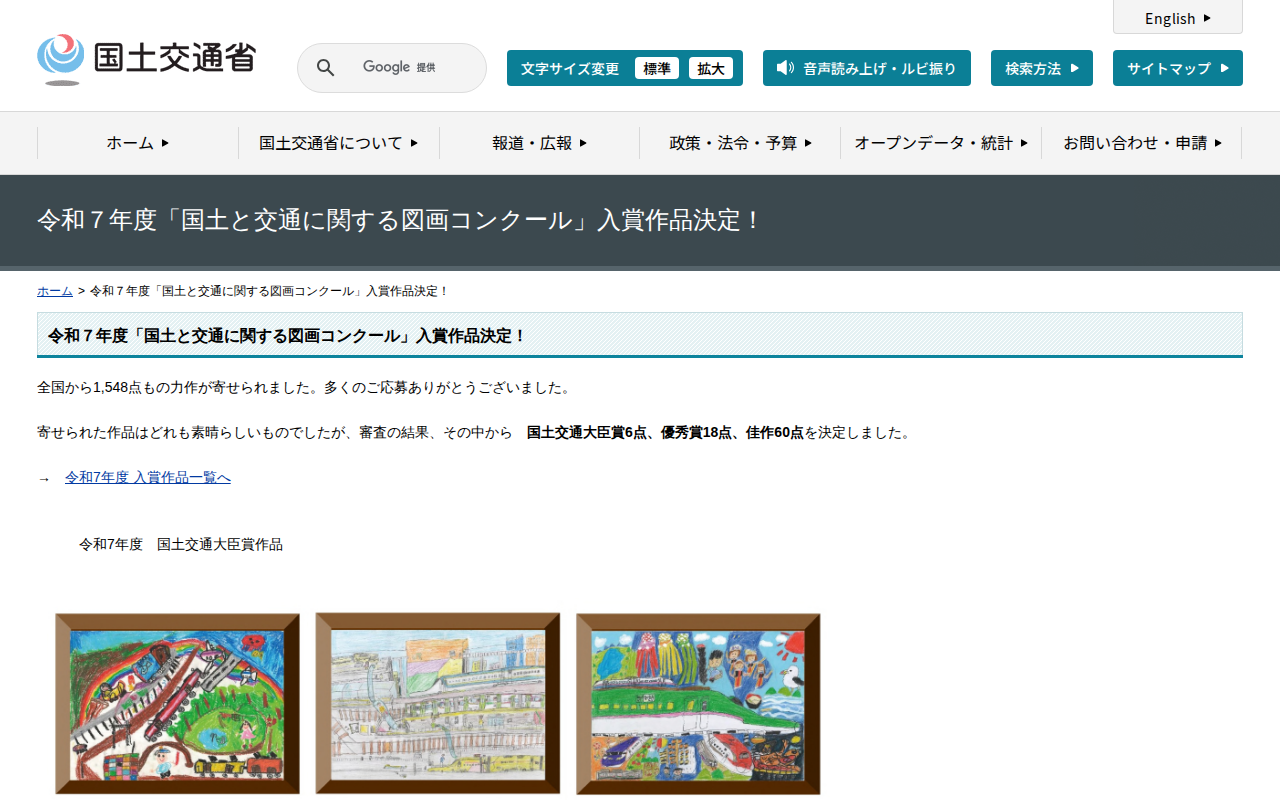Select 拡大 text size

tap(711, 68)
